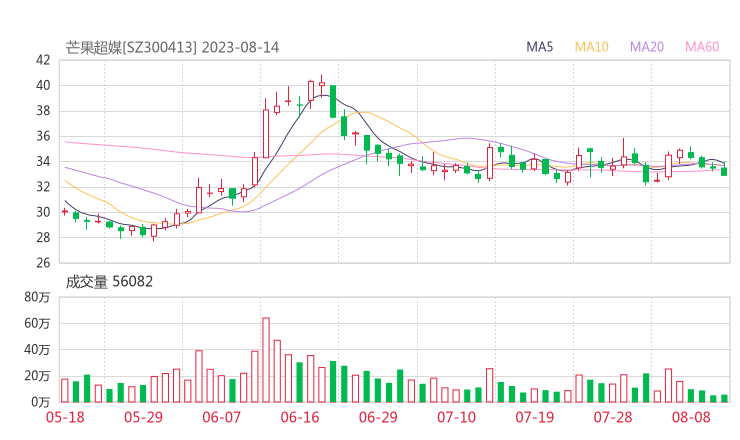Click the chart title 芒果超媒[SZ300413] 2023-08-14

click(172, 47)
